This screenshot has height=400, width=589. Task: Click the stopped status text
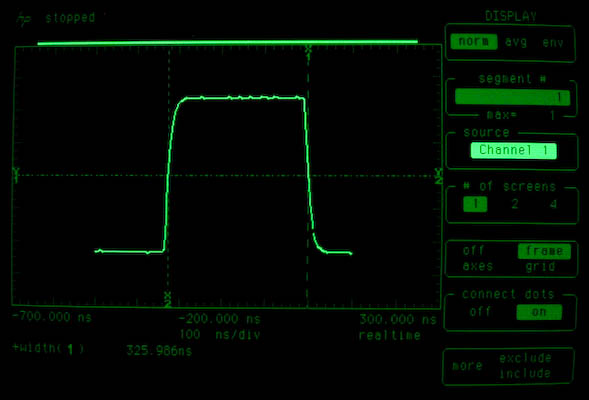coord(70,18)
